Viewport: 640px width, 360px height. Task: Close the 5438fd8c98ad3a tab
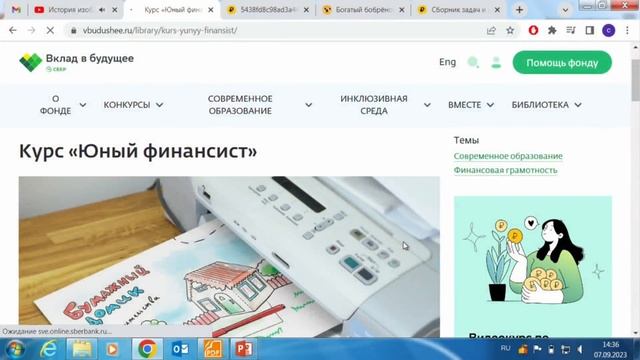pyautogui.click(x=307, y=10)
